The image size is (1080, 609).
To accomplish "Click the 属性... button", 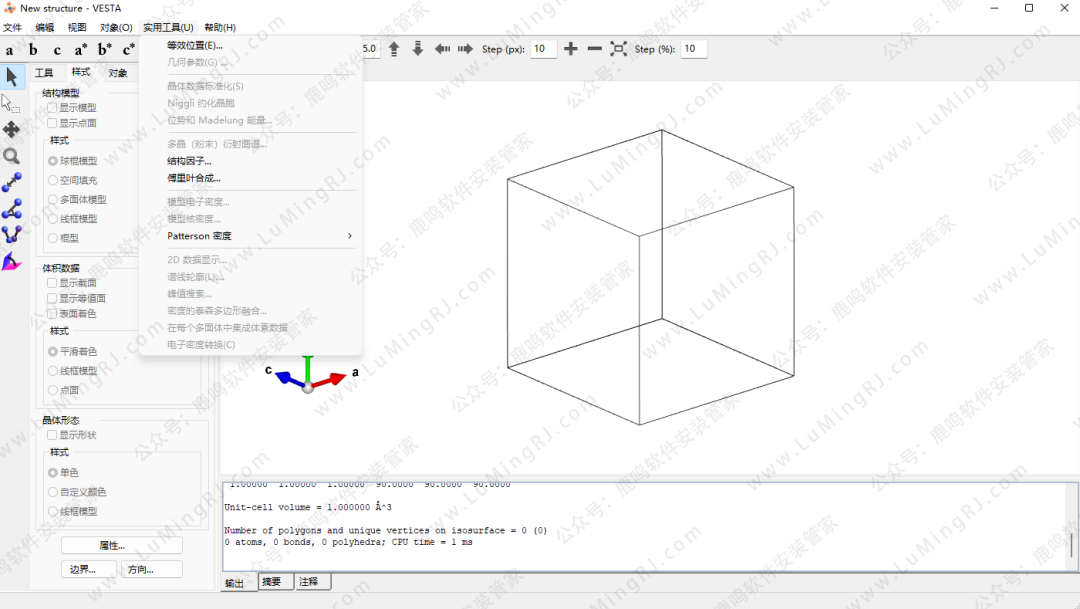I will [x=121, y=546].
